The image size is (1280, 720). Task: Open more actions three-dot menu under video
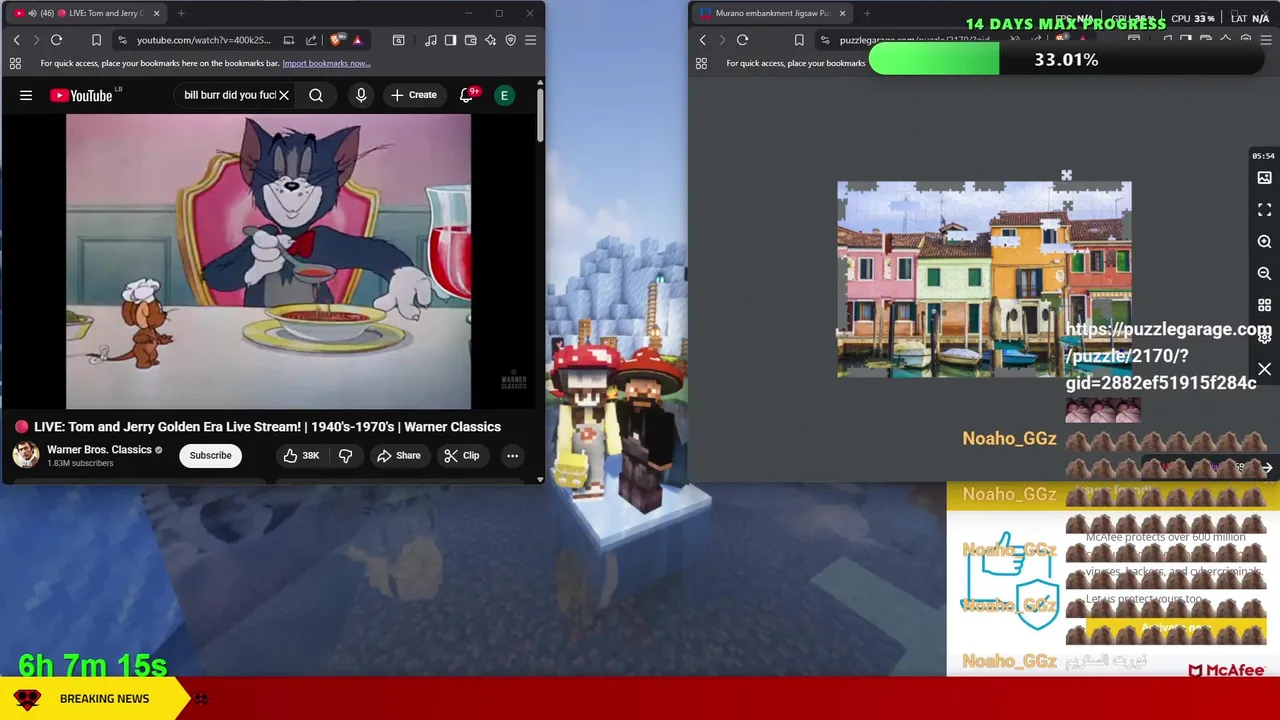point(512,455)
